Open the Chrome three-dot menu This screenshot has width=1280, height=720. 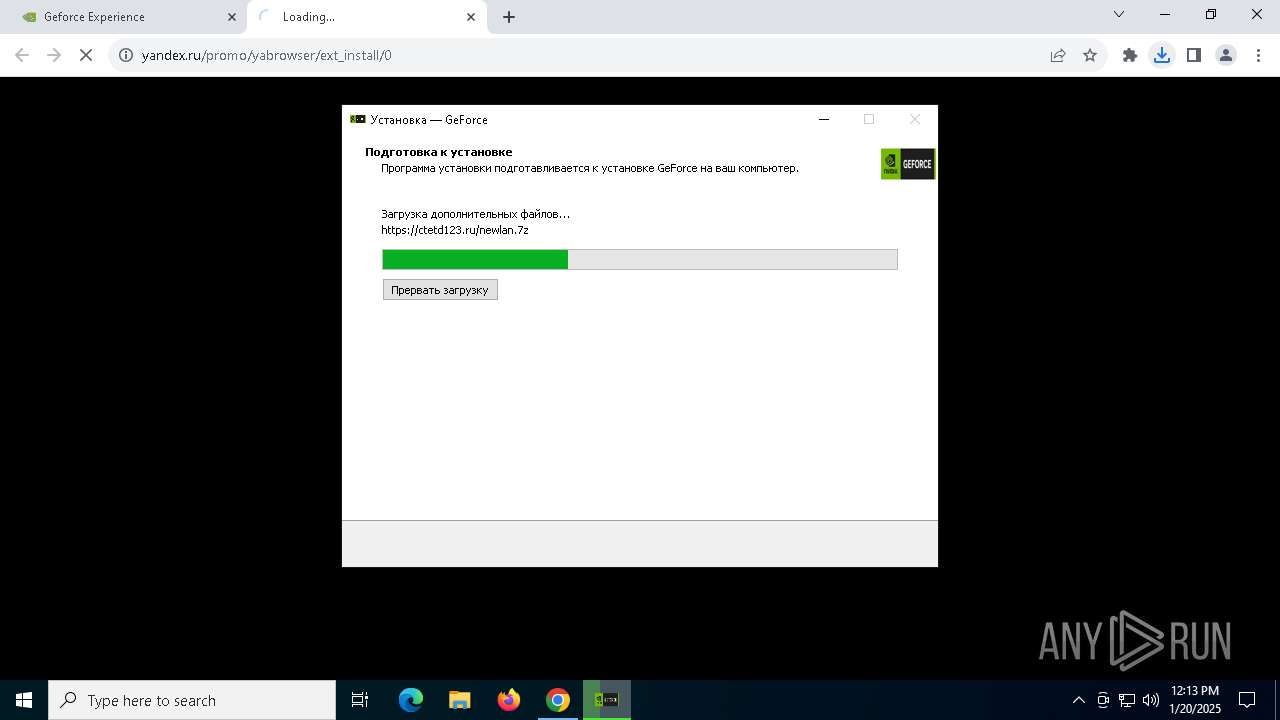1258,55
